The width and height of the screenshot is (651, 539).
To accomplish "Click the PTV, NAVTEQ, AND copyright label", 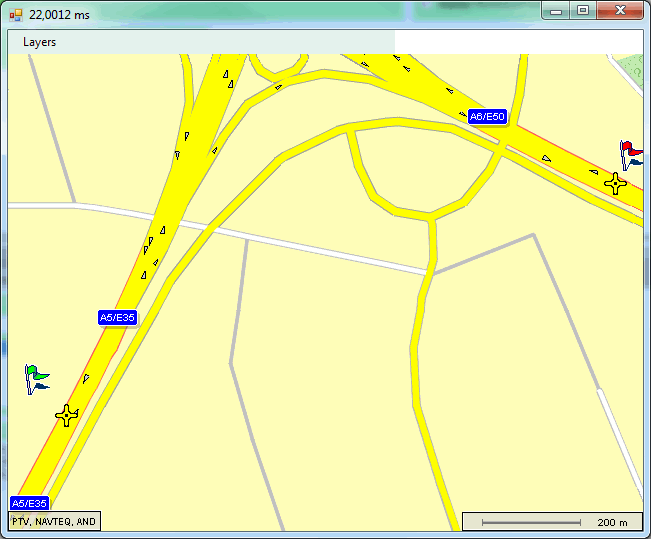I will point(54,521).
